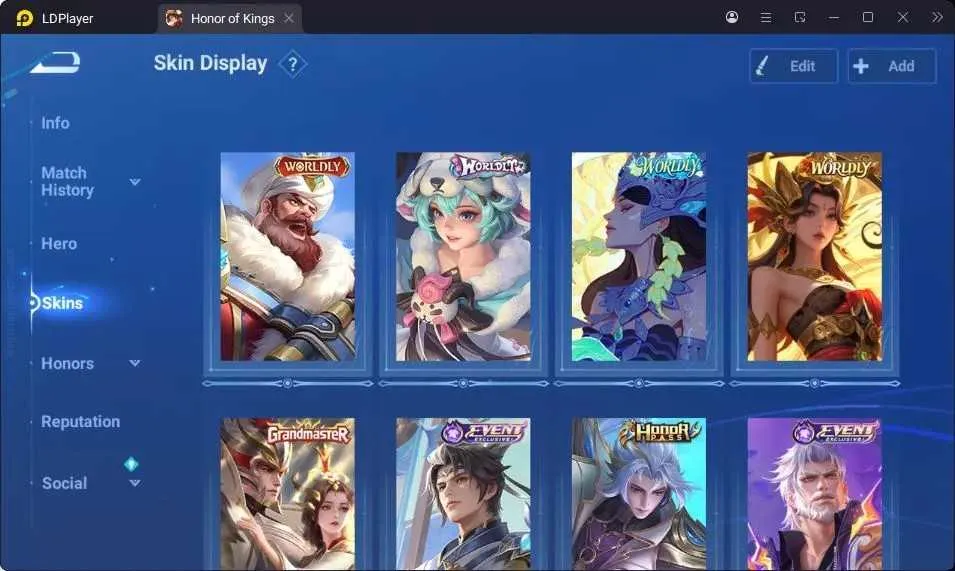Select the golden headdress woman Worldly skin

[x=814, y=256]
